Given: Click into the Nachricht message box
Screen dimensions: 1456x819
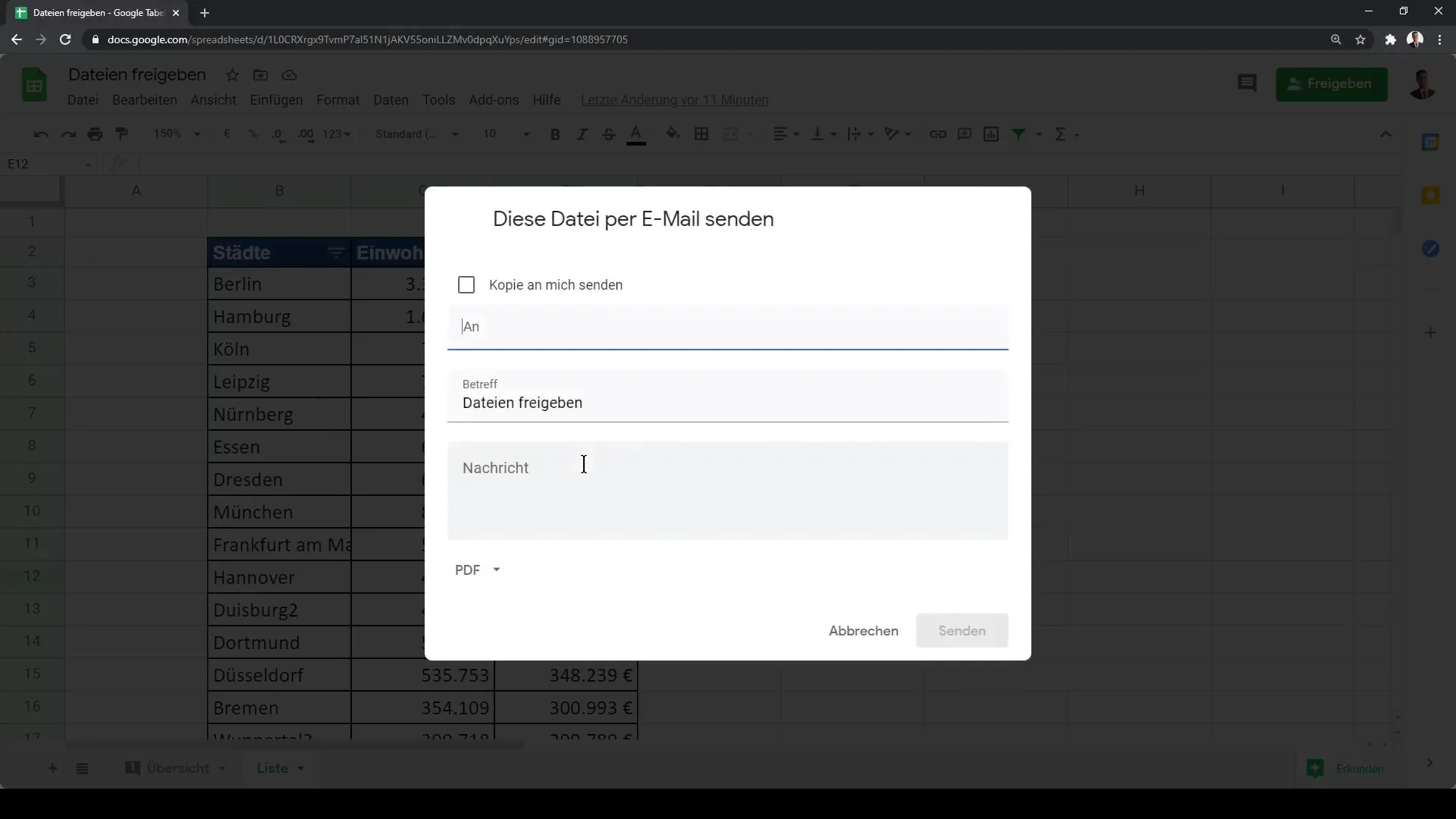Looking at the screenshot, I should point(727,491).
